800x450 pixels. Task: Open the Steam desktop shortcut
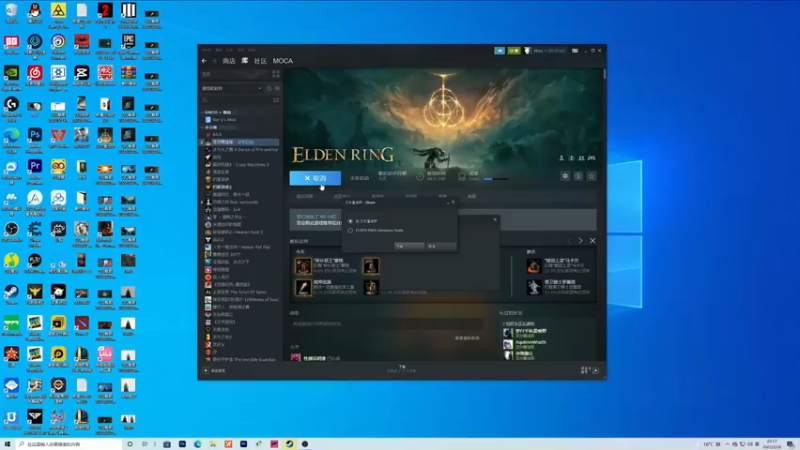(x=11, y=294)
